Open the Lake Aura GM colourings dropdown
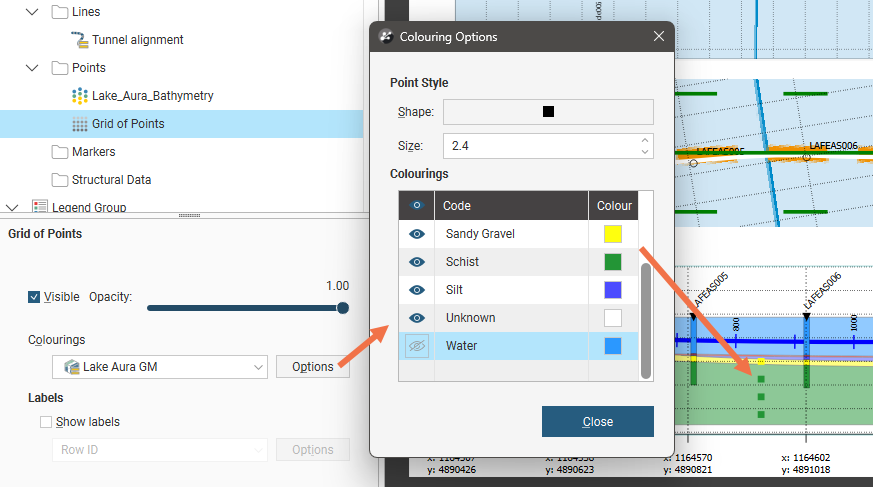This screenshot has height=487, width=873. coord(160,367)
